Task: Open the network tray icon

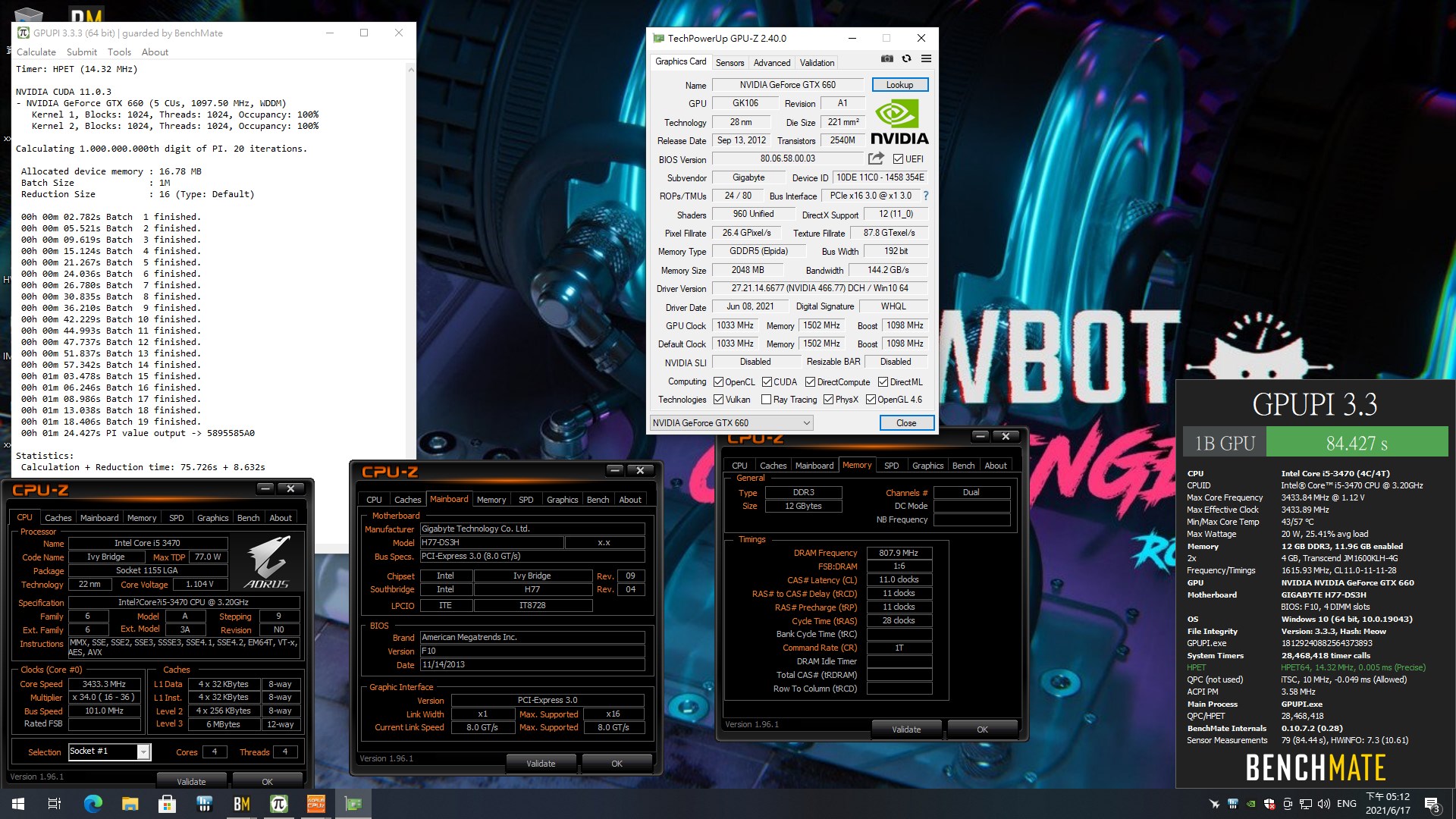Action: (1306, 804)
